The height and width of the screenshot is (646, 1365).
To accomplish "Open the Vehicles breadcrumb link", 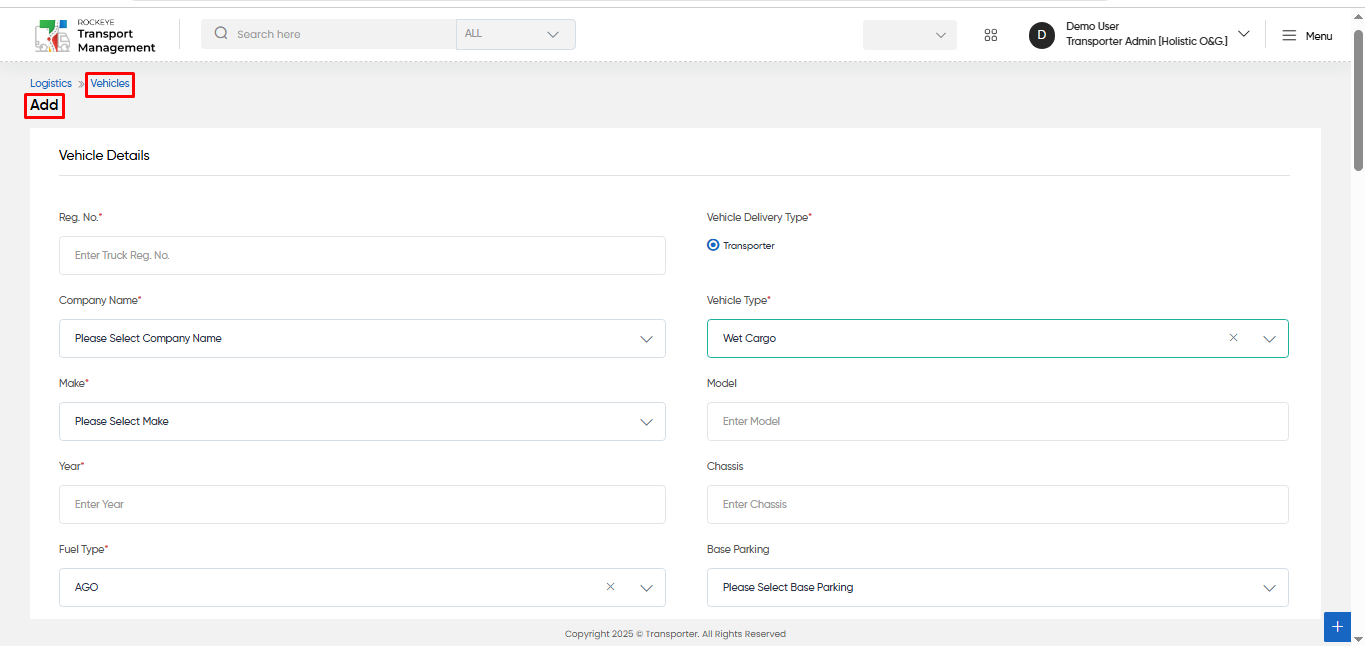I will [x=110, y=84].
